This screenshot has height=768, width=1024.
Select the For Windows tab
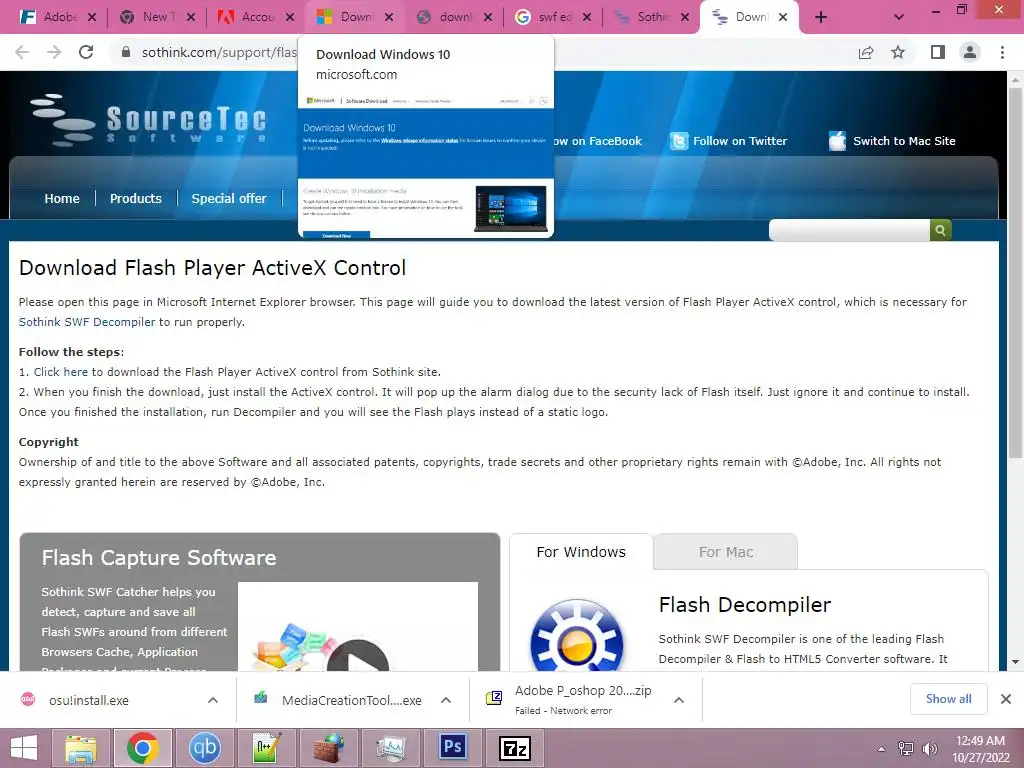pos(581,552)
